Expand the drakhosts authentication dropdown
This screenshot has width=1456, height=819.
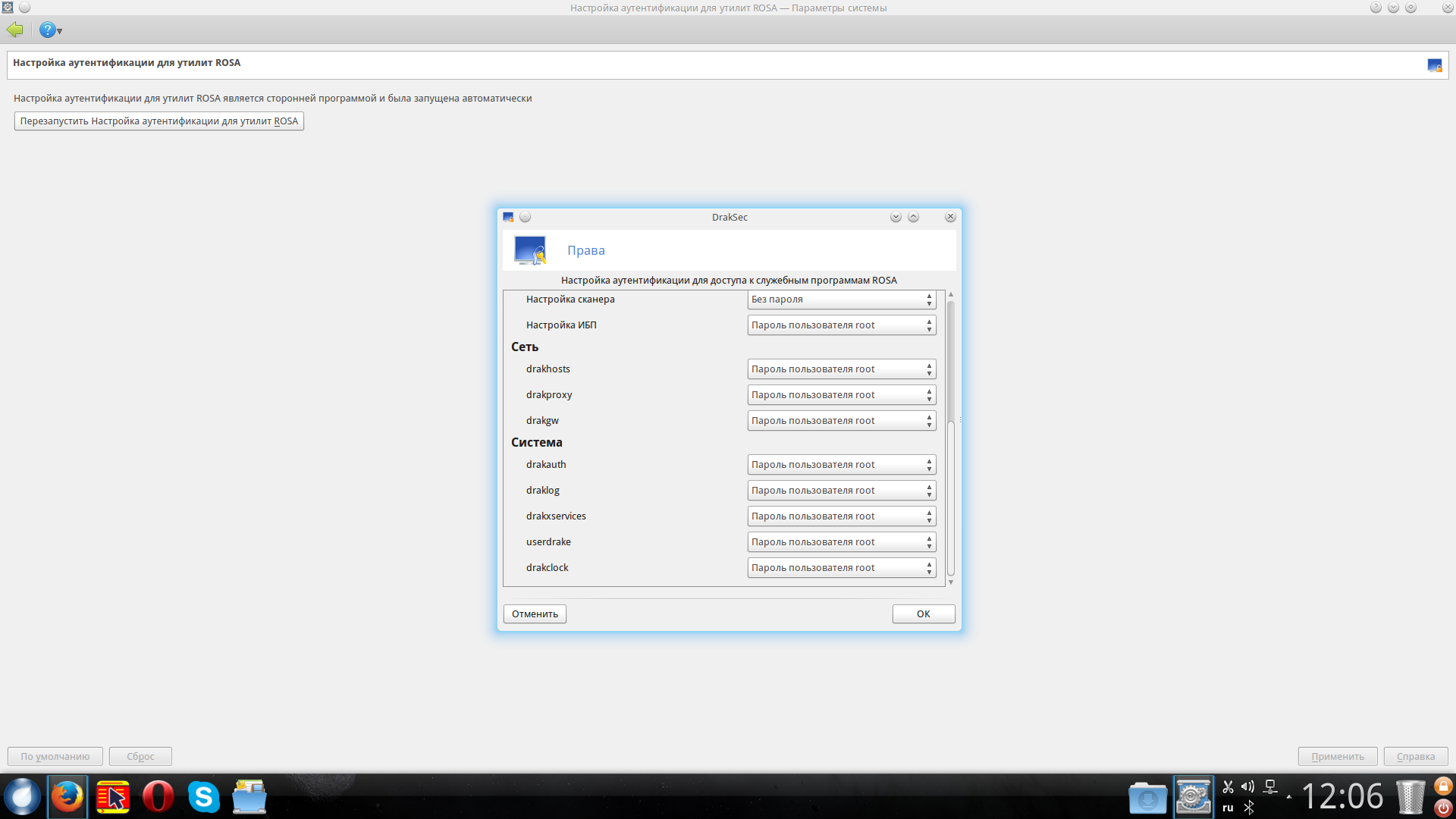coord(841,369)
